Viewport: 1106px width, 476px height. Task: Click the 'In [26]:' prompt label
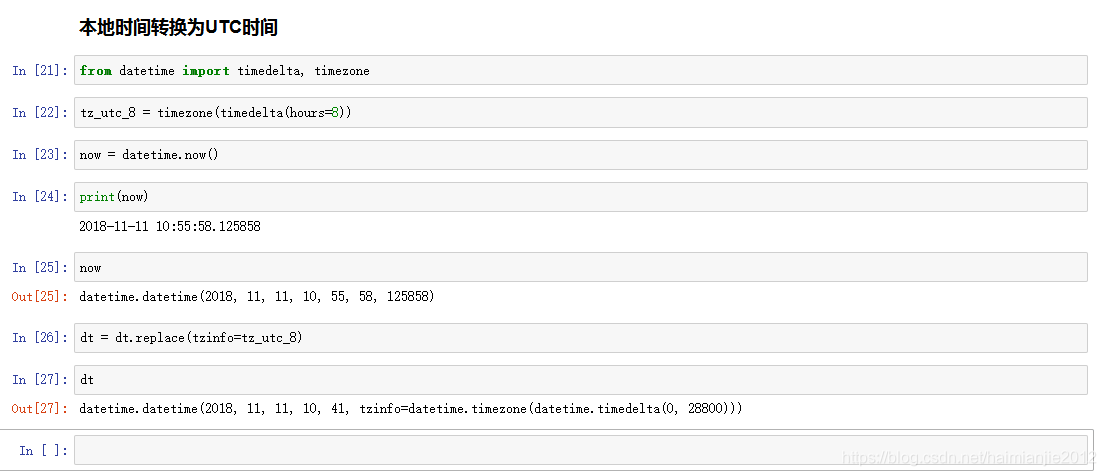[x=40, y=338]
